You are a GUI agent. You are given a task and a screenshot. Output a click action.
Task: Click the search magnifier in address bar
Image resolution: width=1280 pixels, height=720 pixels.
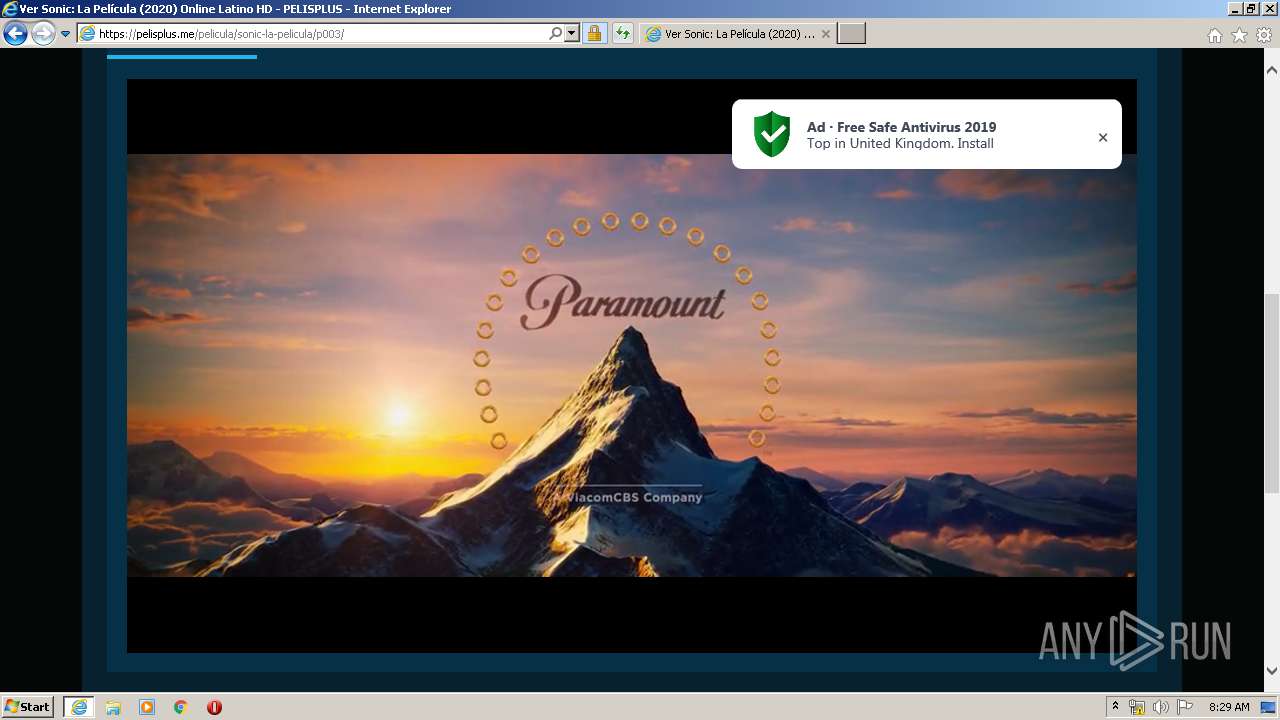(x=556, y=34)
